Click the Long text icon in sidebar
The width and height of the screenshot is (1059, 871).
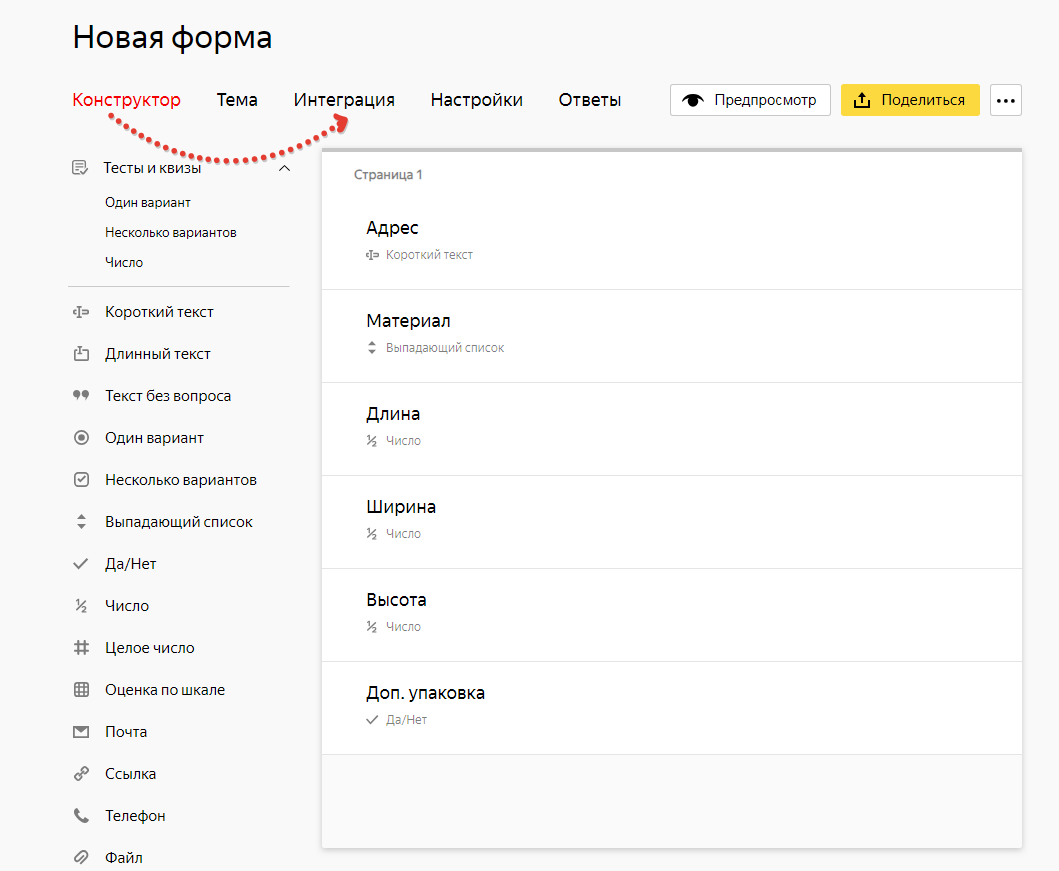81,354
